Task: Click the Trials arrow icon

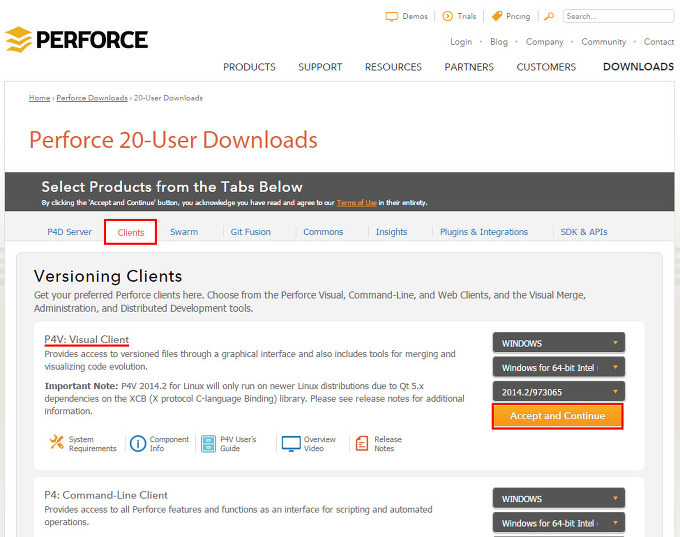Action: [448, 16]
